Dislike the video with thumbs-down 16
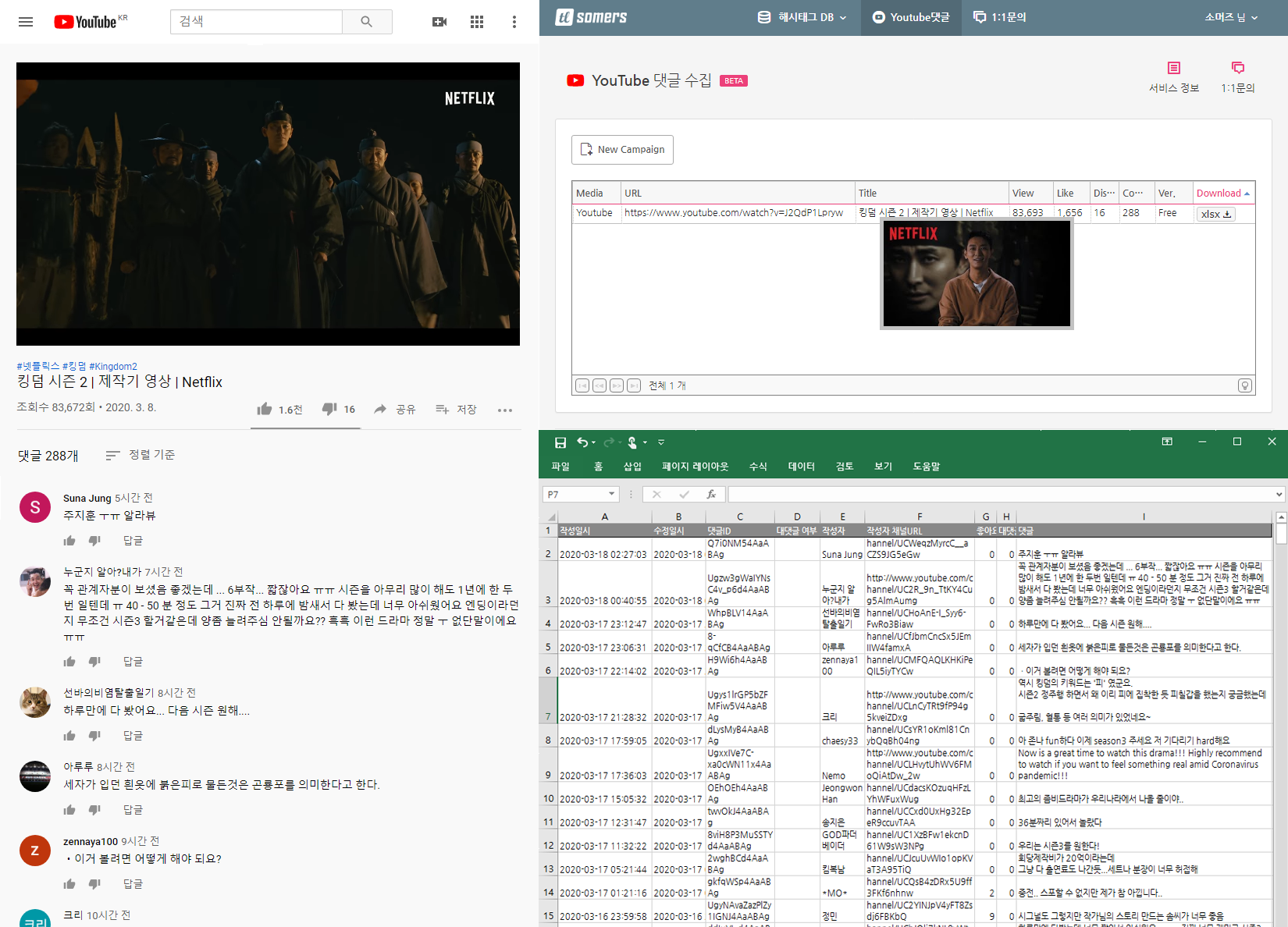 [x=339, y=409]
